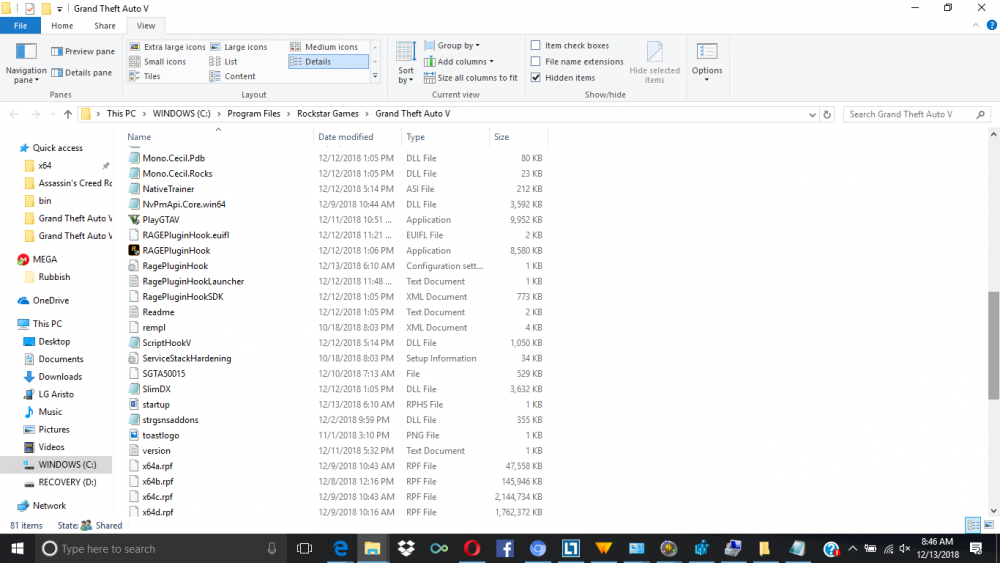The width and height of the screenshot is (1000, 563).
Task: Switch to the Home tab
Action: (62, 26)
